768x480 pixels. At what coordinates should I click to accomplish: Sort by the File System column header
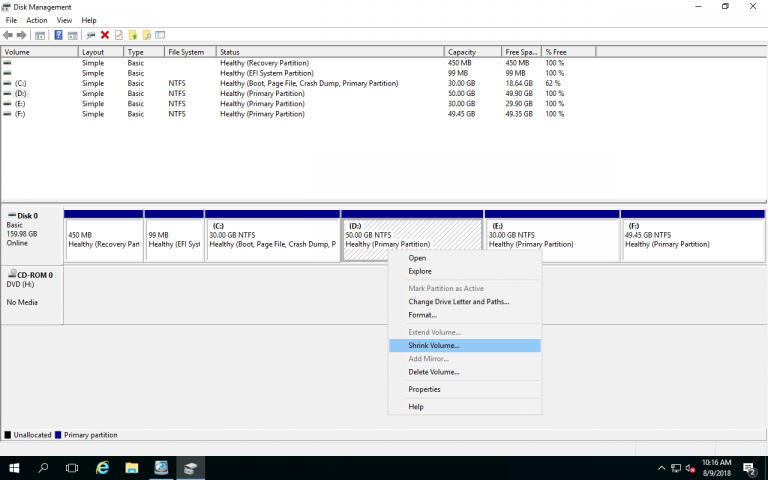tap(190, 52)
